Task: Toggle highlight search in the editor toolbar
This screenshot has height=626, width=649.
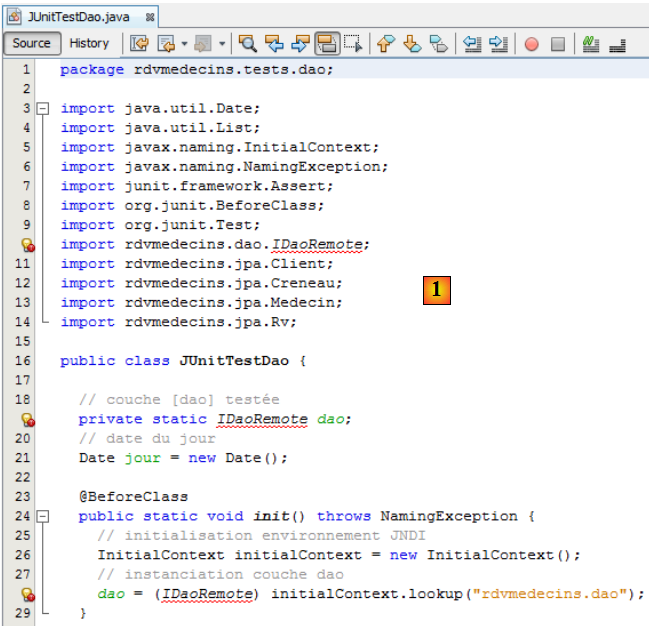Action: pyautogui.click(x=326, y=44)
